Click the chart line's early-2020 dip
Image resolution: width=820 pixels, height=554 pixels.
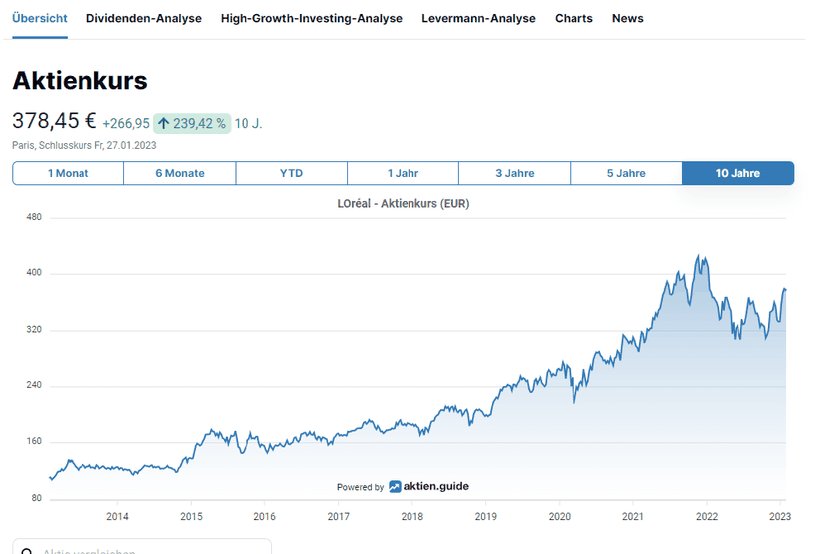point(574,402)
